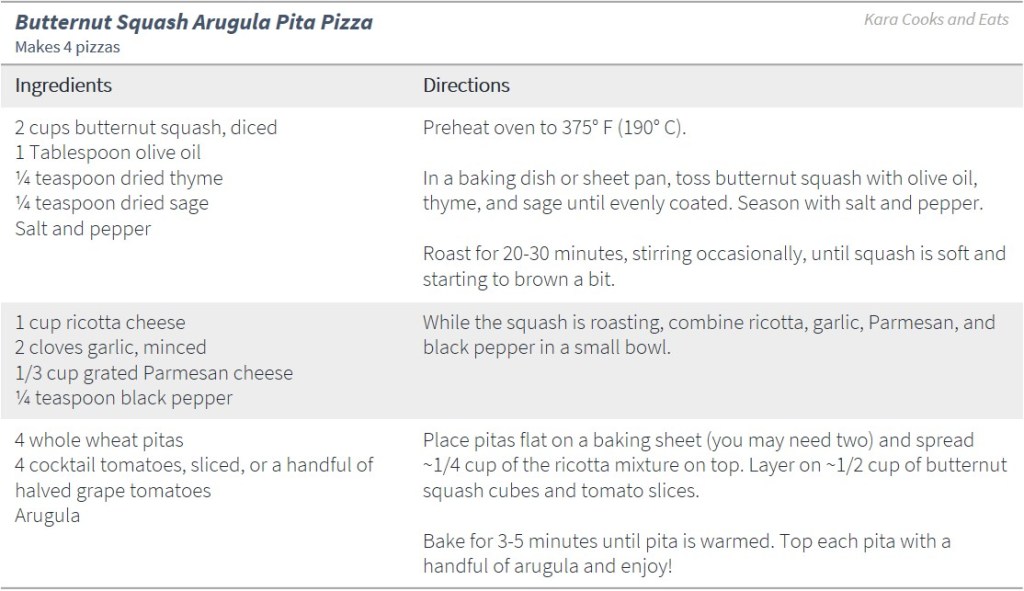Click the grated Parmesan cheese ingredient
Screen dimensions: 1024x591
(x=154, y=373)
